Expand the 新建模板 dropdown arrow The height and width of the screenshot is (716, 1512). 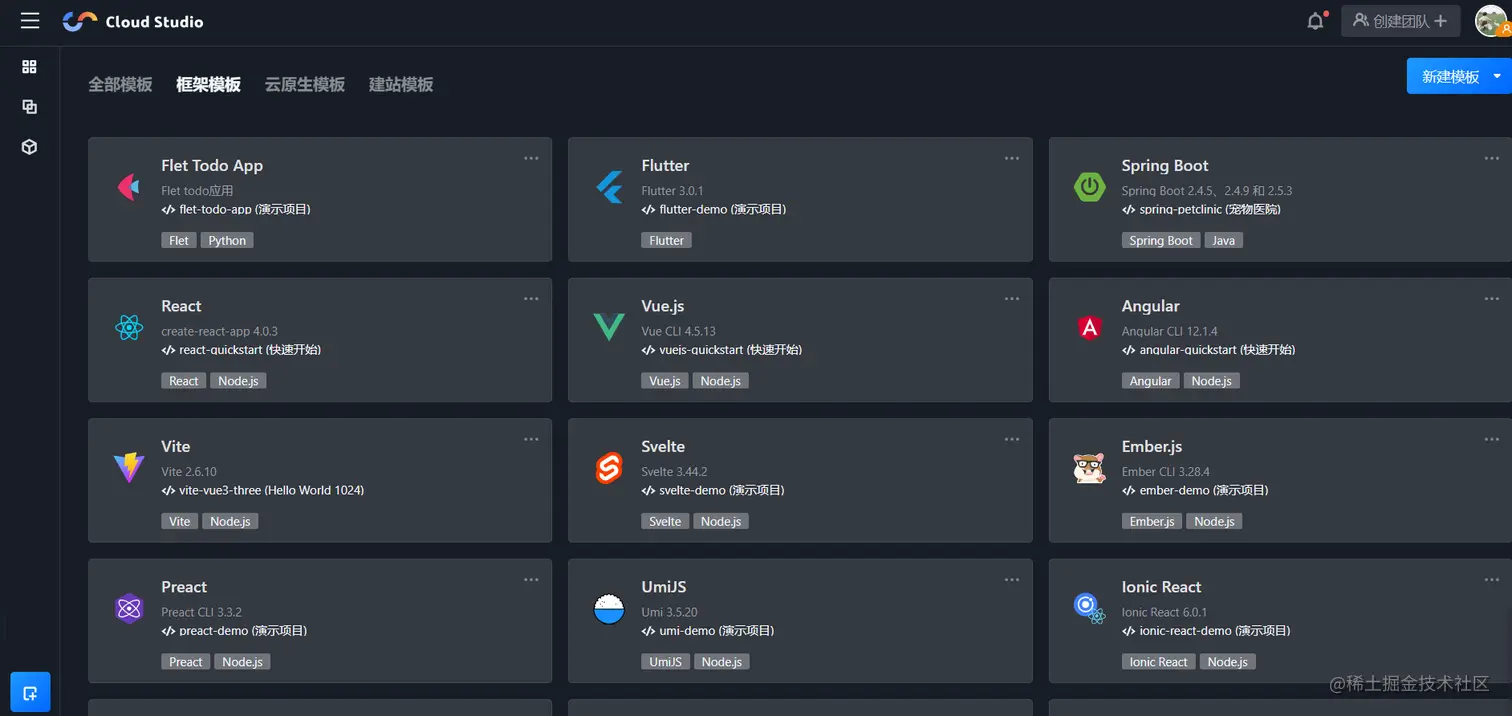(1497, 76)
